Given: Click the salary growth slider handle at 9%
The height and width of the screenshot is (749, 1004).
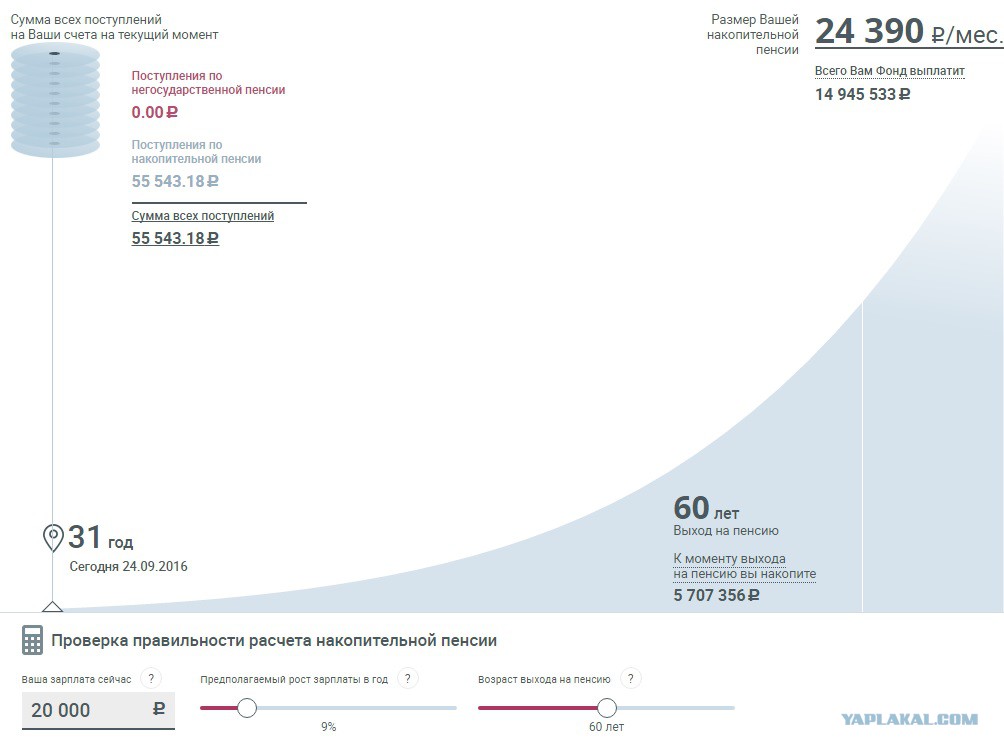Looking at the screenshot, I should click(x=247, y=708).
